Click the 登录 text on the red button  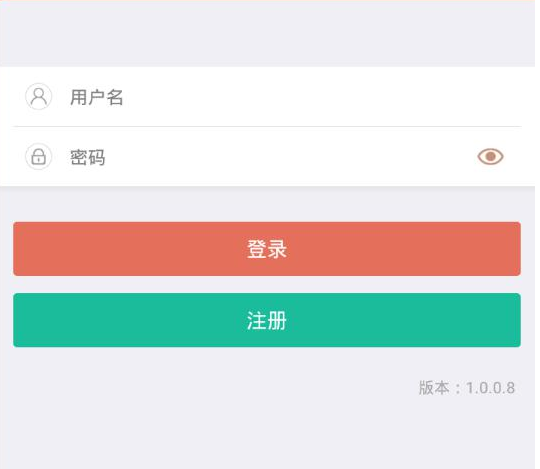pos(267,249)
